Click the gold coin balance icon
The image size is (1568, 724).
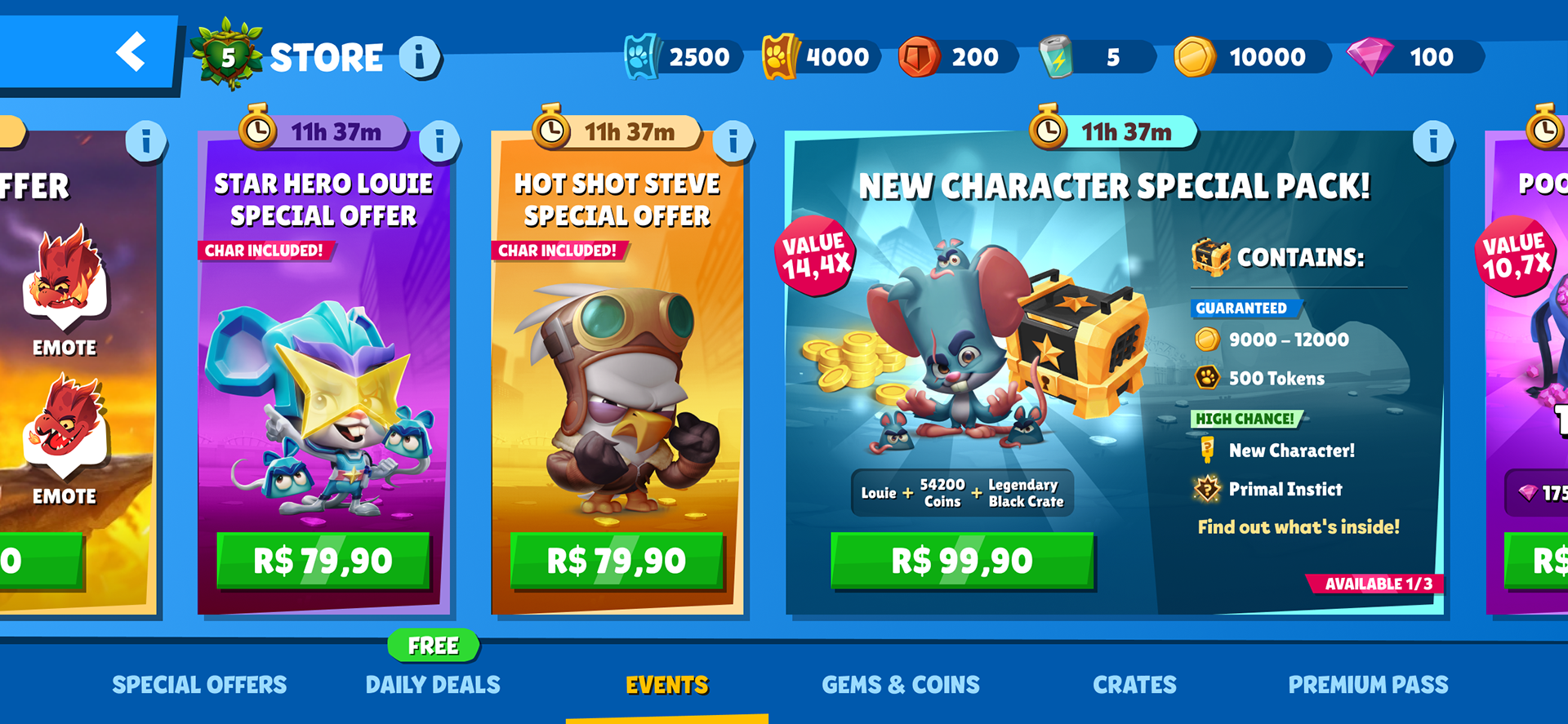1194,57
